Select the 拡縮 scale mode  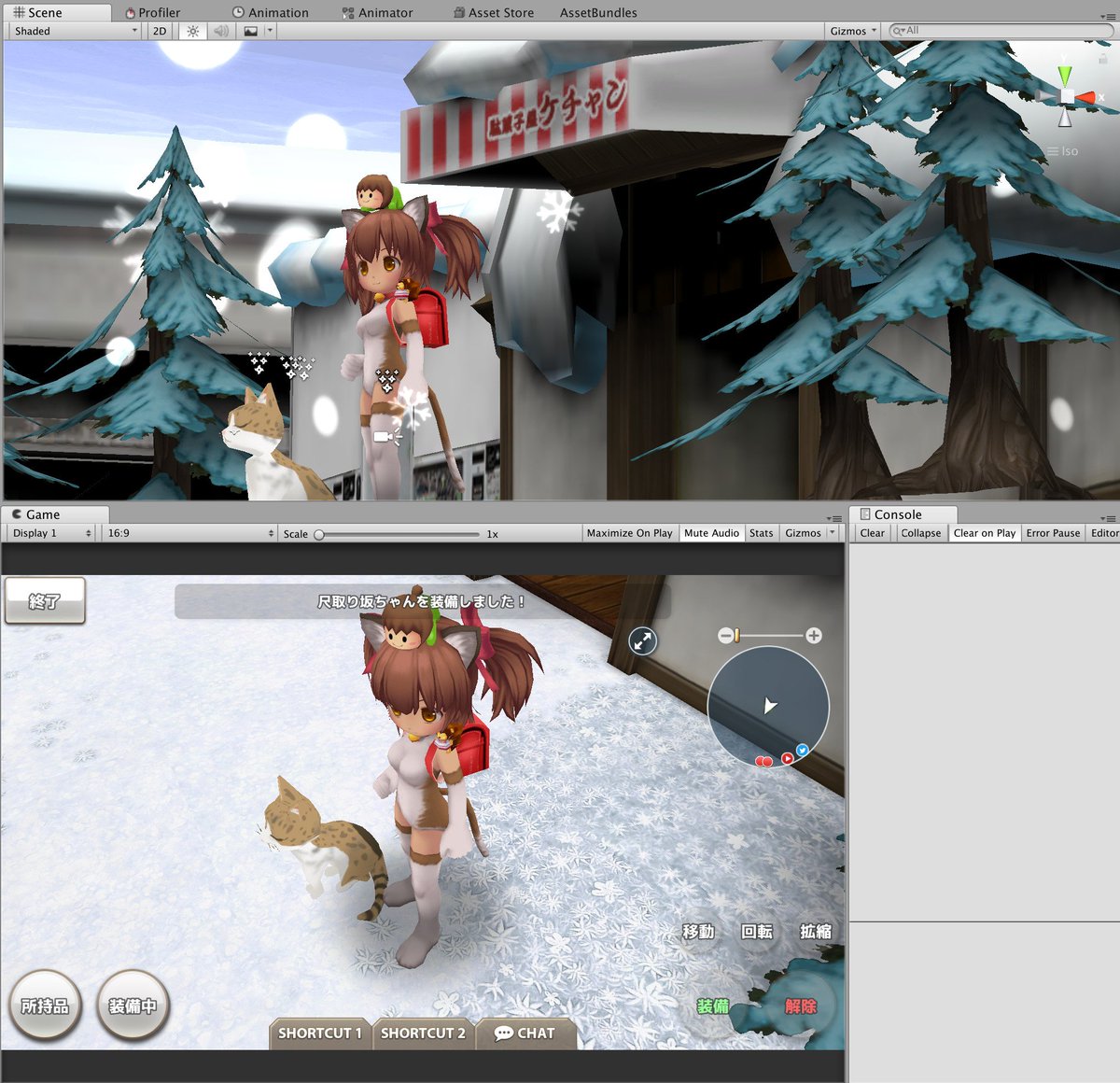(816, 932)
